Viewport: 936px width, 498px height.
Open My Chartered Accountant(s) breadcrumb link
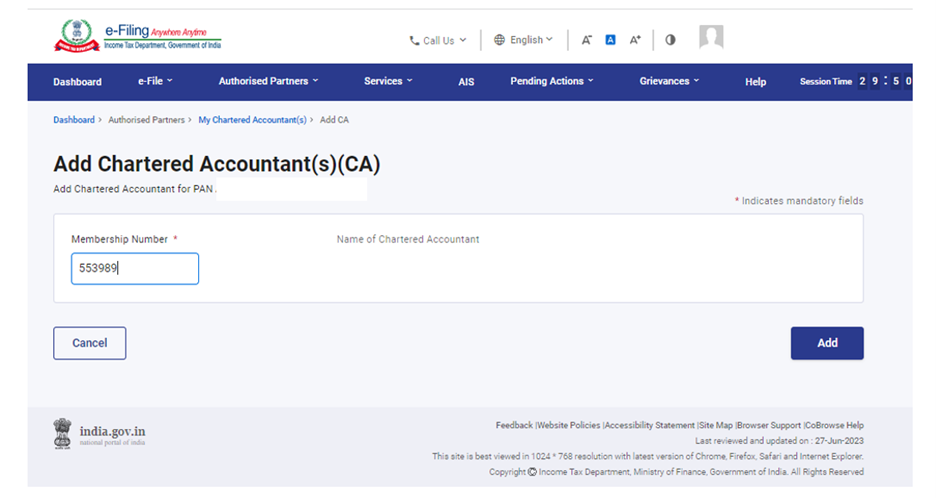[252, 120]
